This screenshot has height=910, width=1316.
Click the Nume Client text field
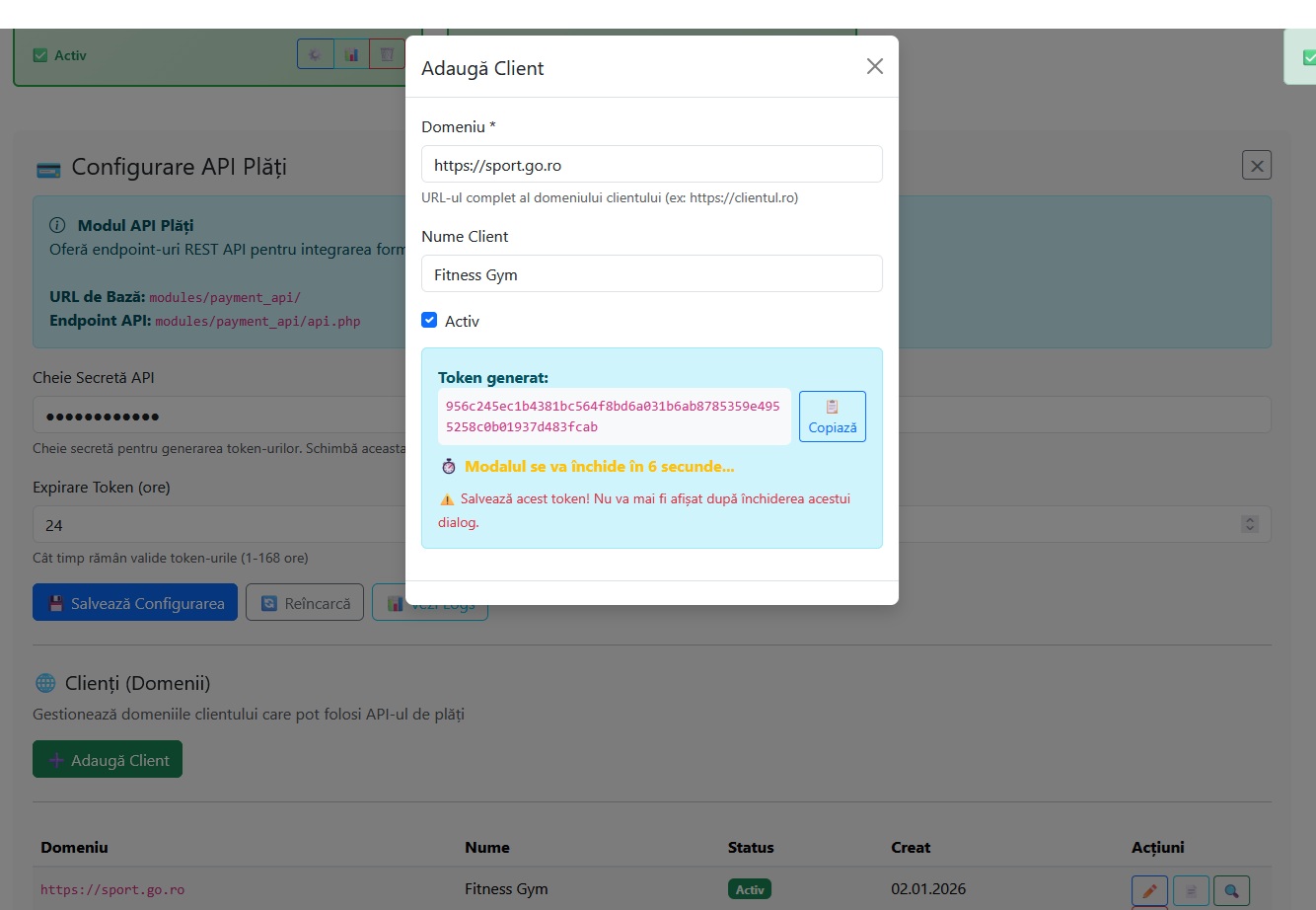(x=651, y=274)
